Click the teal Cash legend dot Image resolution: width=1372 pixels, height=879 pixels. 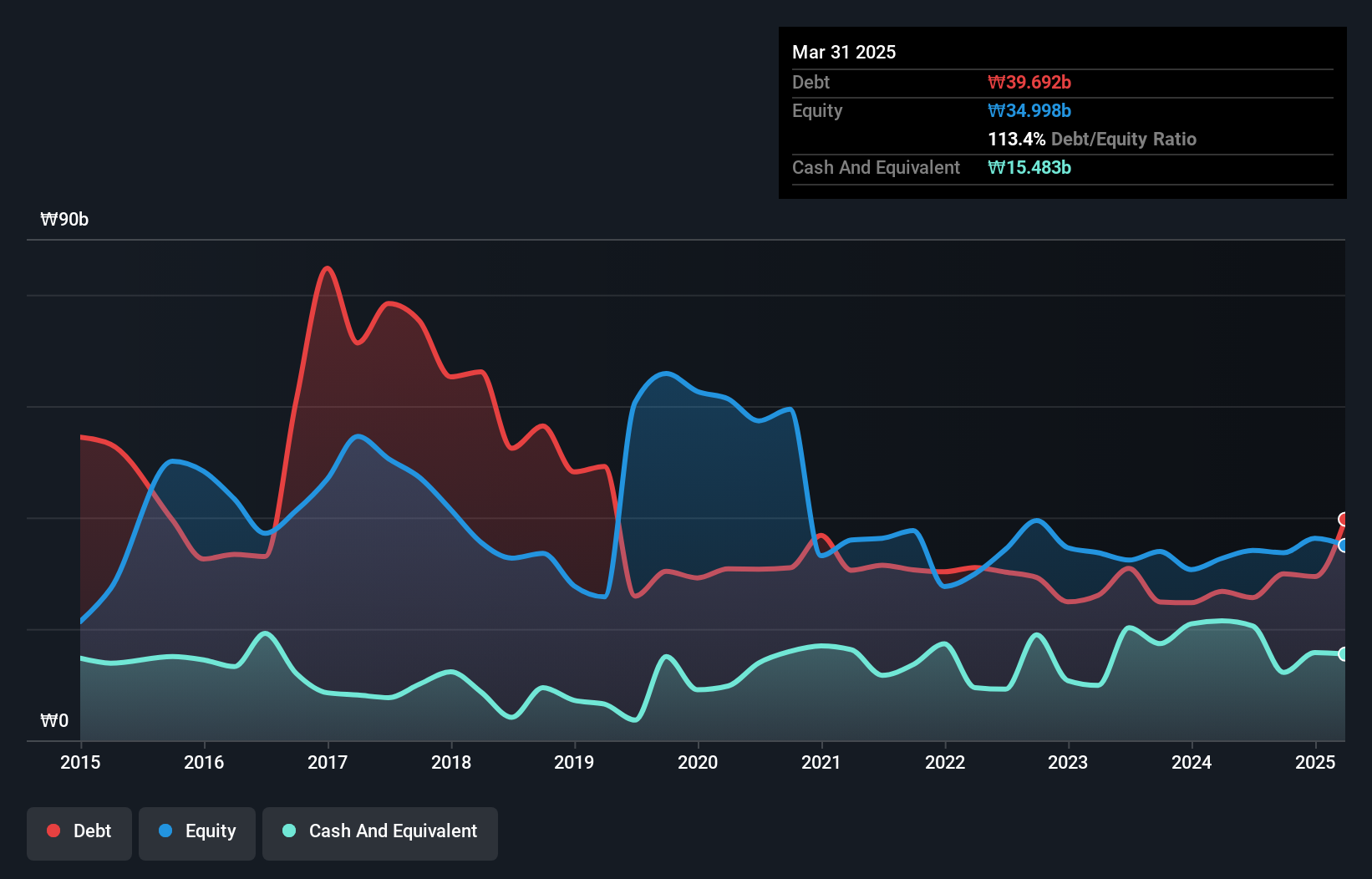pyautogui.click(x=289, y=831)
